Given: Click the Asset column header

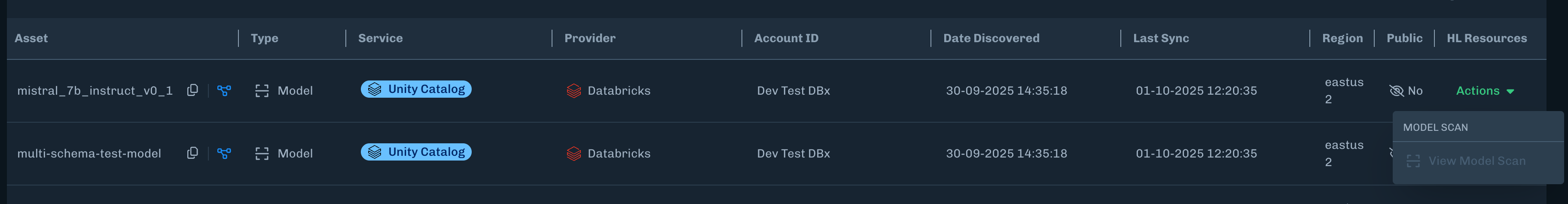Looking at the screenshot, I should pos(31,38).
